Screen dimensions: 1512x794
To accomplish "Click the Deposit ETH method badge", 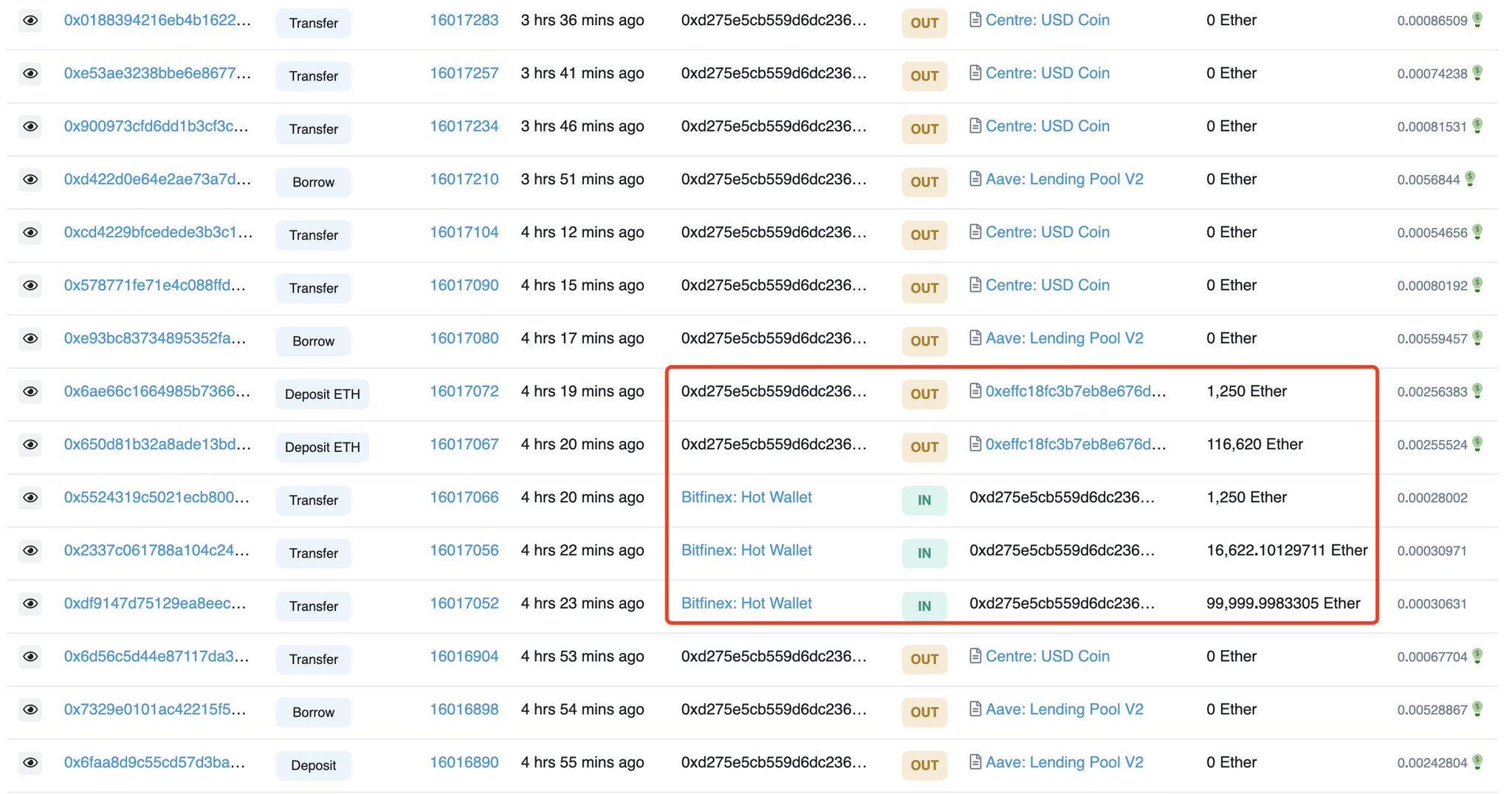I will tap(322, 394).
